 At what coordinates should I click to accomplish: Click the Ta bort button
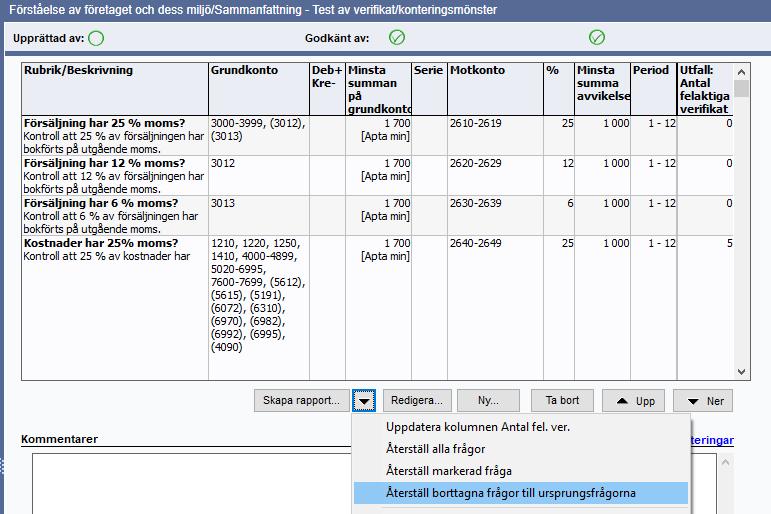563,400
